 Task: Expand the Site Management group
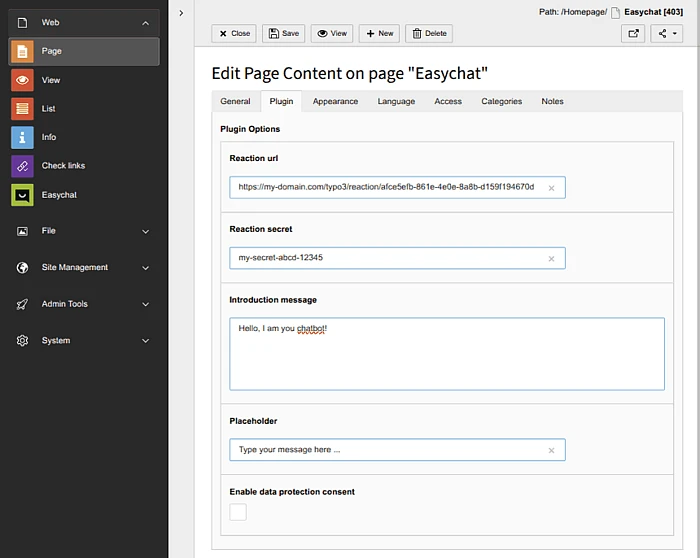pos(146,268)
